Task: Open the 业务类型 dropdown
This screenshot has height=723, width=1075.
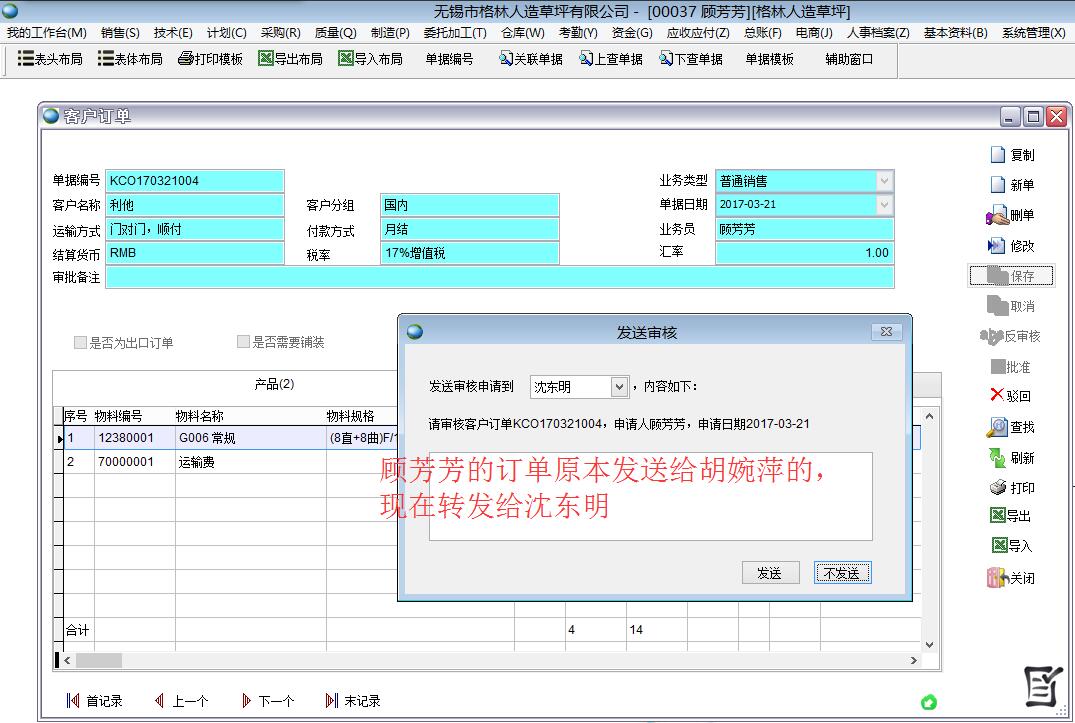Action: [884, 181]
